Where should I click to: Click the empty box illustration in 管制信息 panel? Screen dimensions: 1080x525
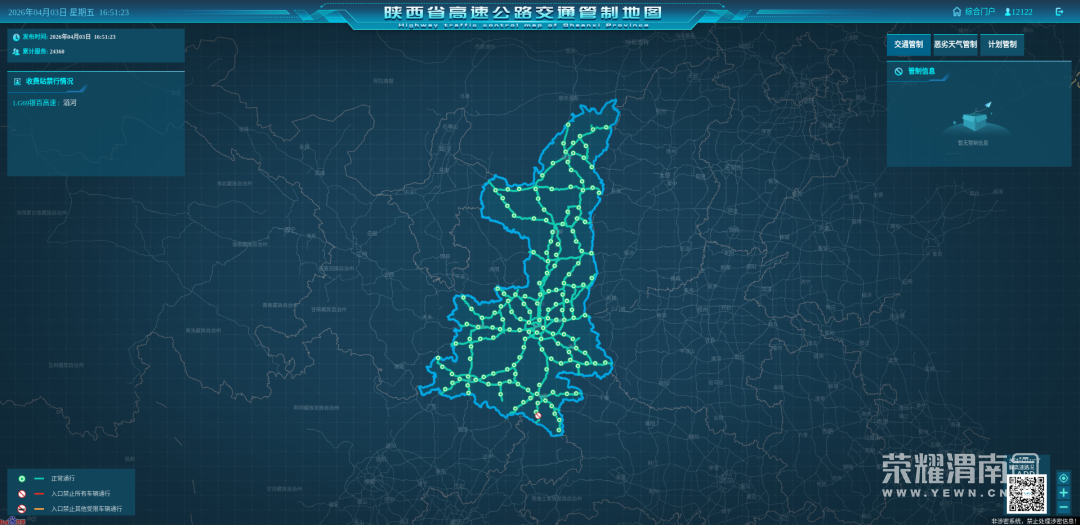972,118
